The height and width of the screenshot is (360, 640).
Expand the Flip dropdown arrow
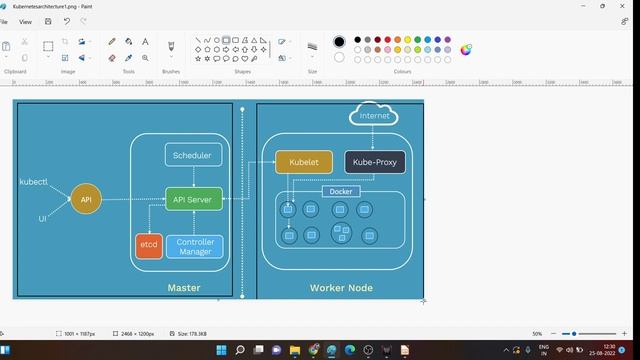(90, 58)
